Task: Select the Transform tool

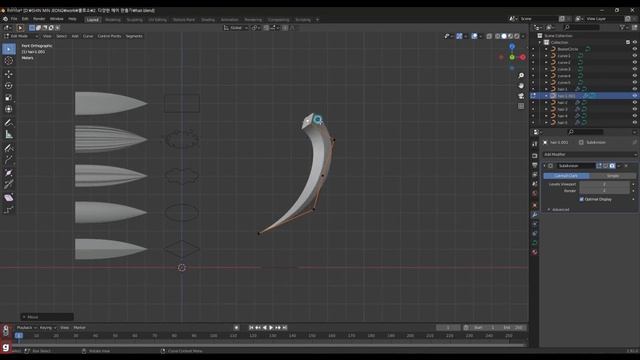Action: tap(9, 109)
